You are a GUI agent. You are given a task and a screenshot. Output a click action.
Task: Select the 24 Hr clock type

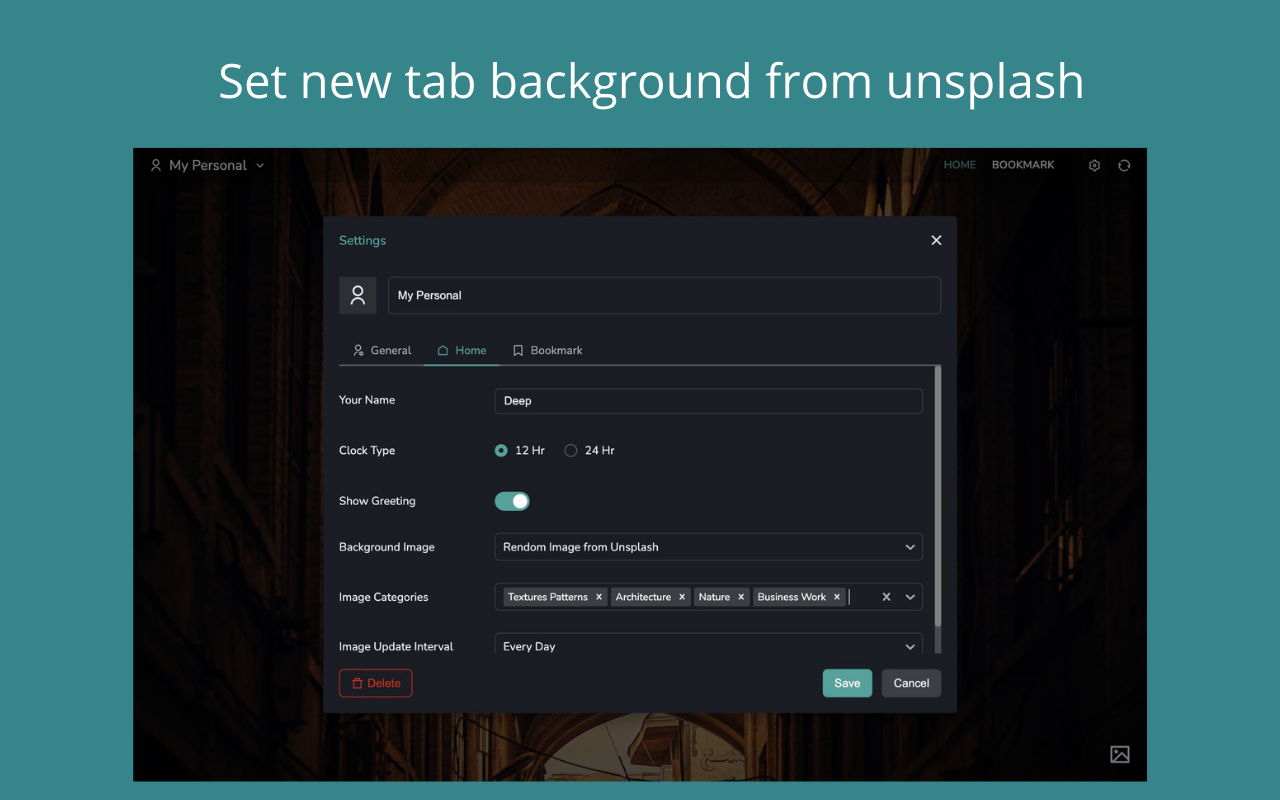570,450
